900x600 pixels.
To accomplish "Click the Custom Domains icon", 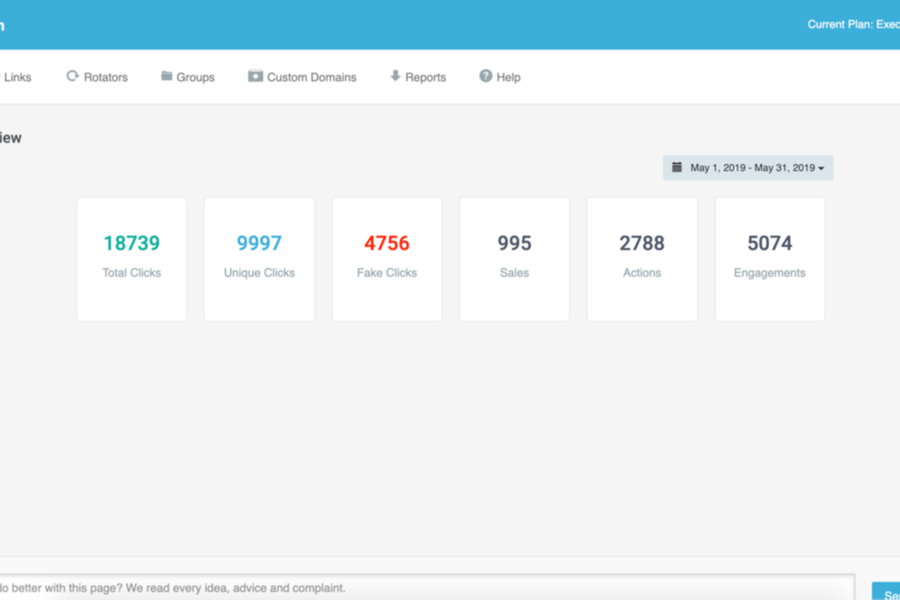I will pos(256,76).
